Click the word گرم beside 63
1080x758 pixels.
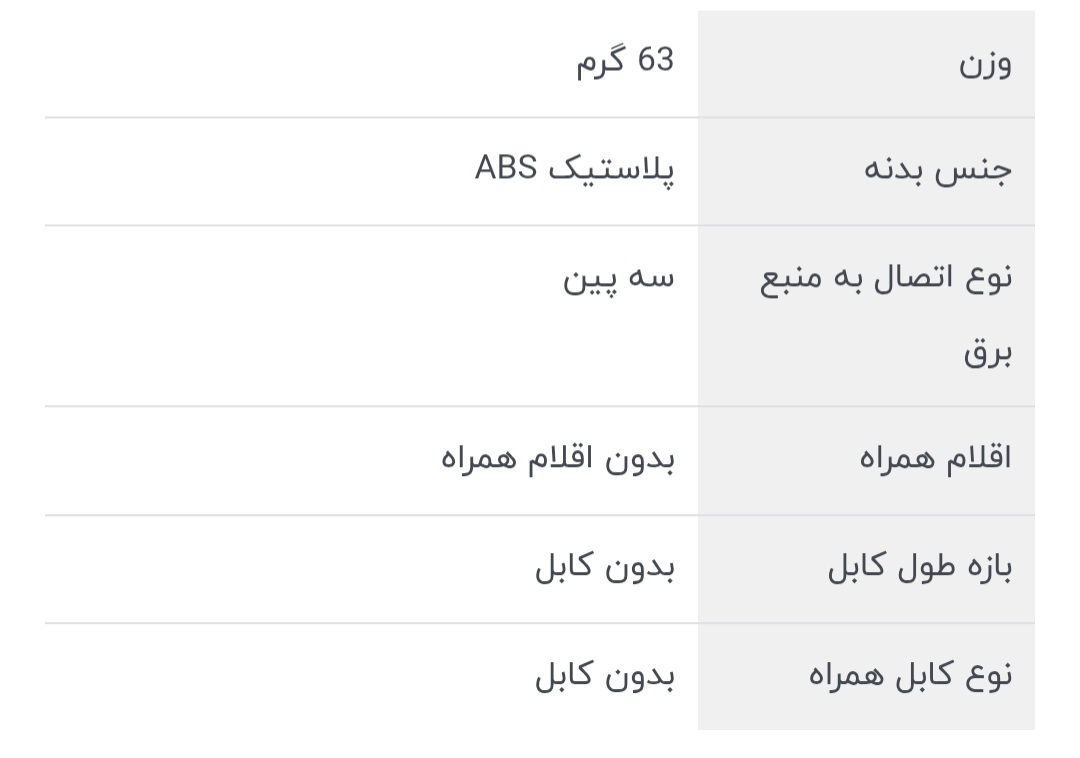click(601, 64)
